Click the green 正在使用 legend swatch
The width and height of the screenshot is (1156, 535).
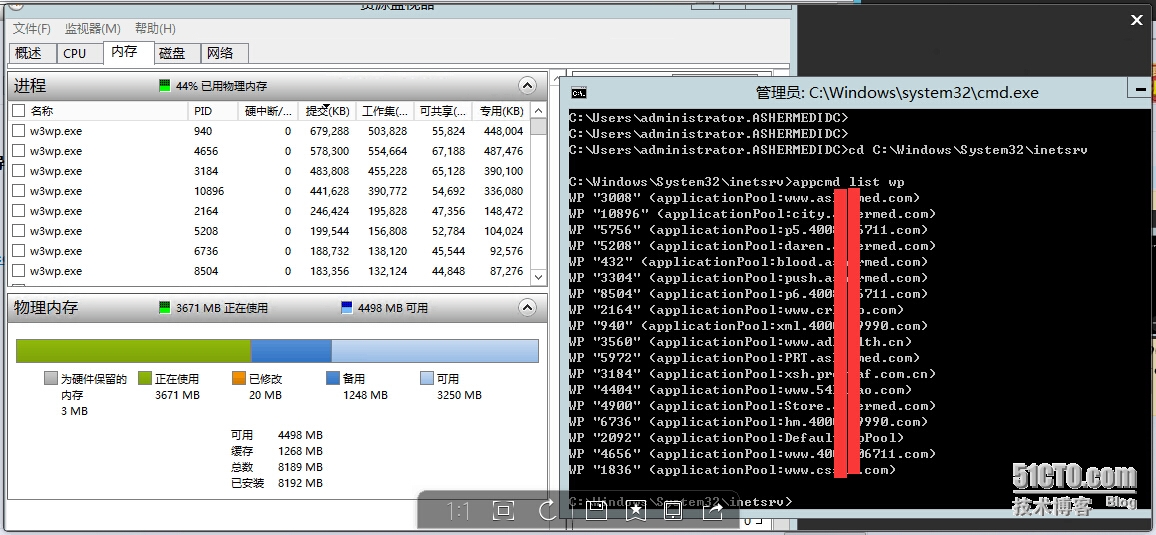pos(144,378)
